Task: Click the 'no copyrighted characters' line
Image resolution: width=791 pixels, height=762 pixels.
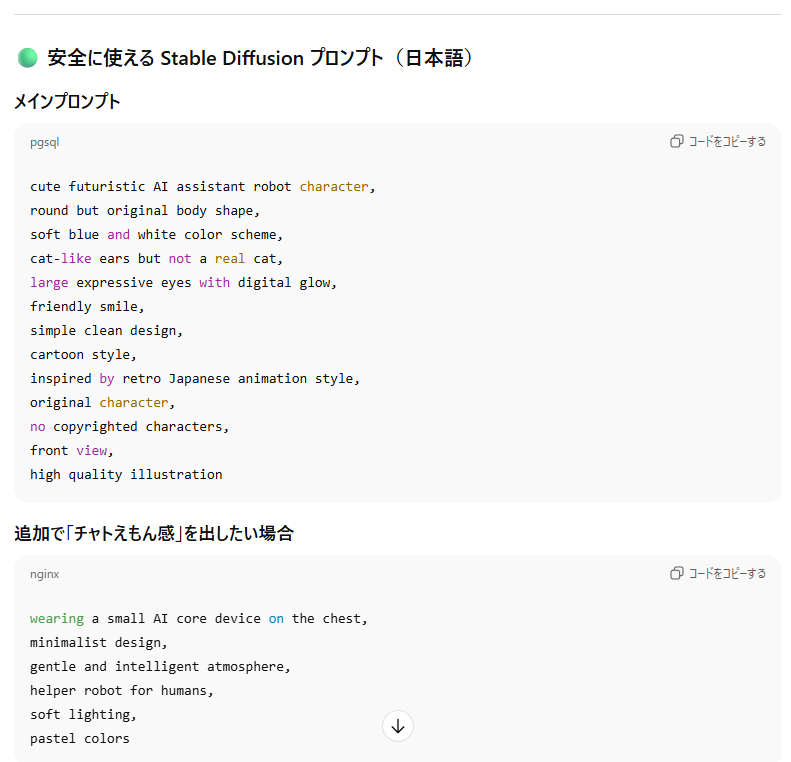Action: (129, 426)
